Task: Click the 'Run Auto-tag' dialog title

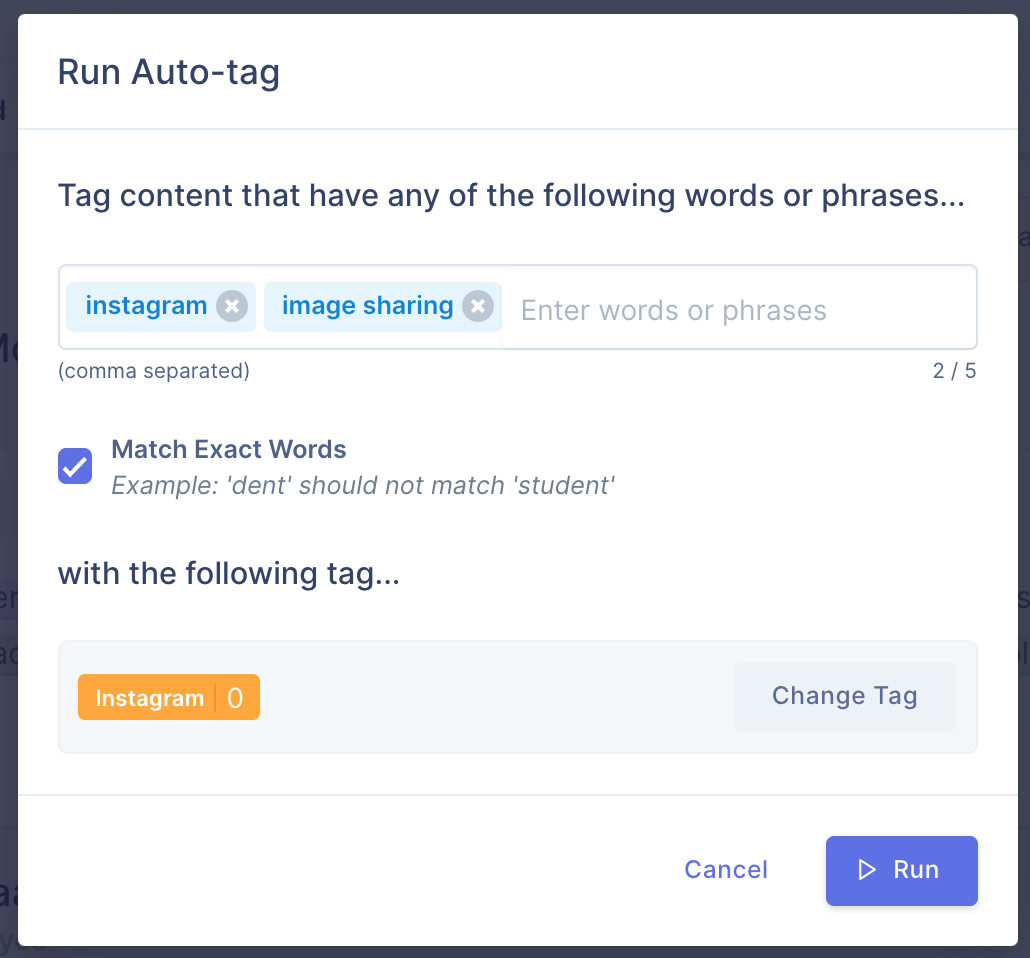Action: pyautogui.click(x=169, y=72)
